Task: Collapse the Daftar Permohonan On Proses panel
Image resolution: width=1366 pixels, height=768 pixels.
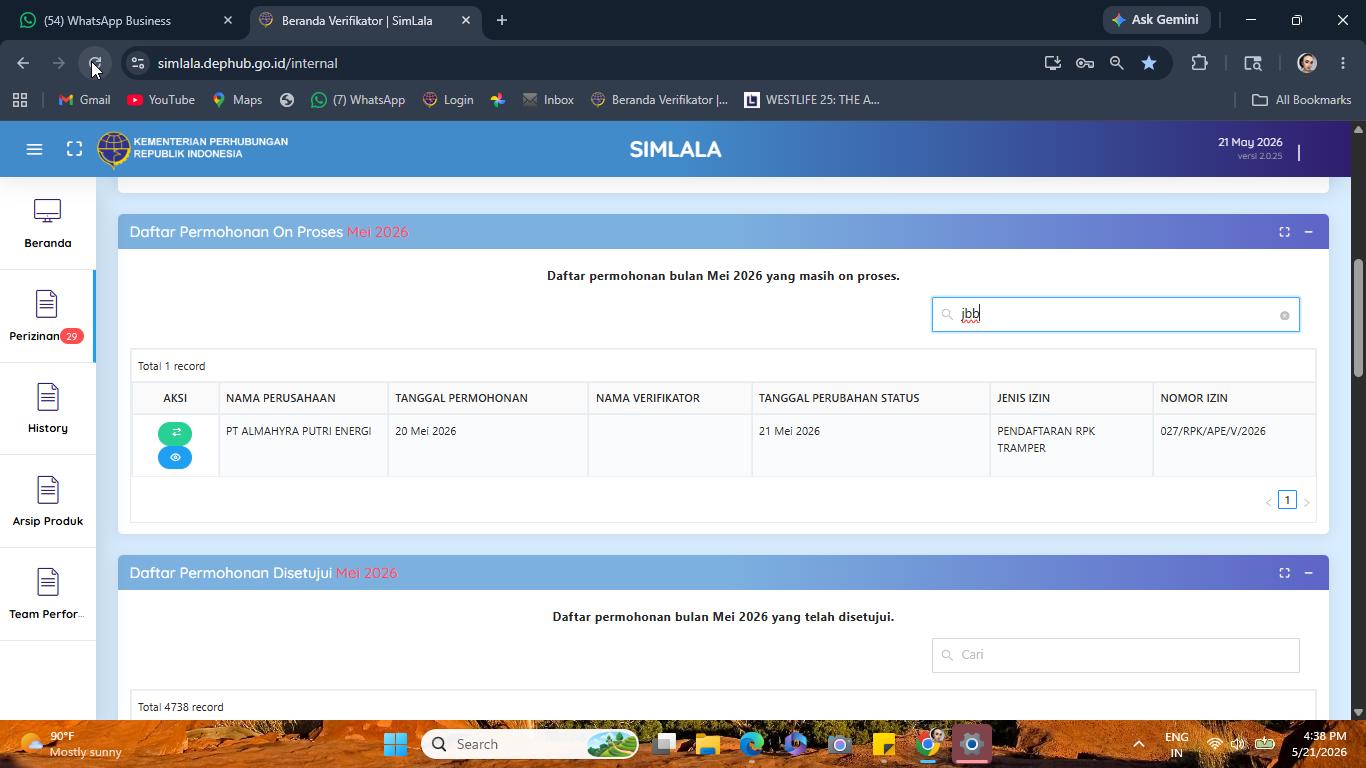Action: click(x=1308, y=232)
